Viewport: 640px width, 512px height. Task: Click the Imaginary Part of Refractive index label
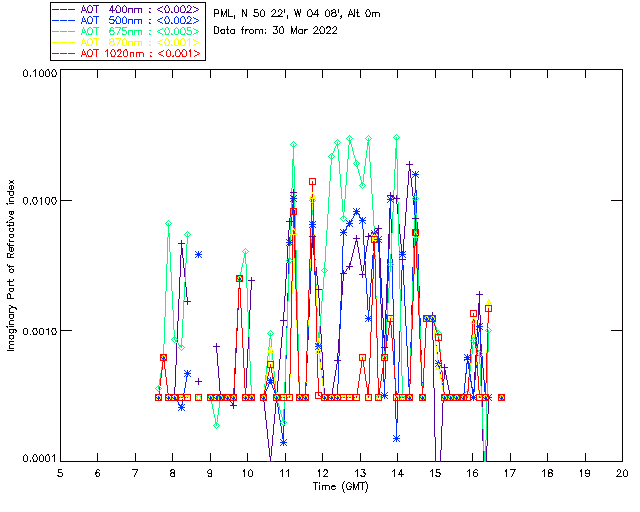tap(11, 265)
